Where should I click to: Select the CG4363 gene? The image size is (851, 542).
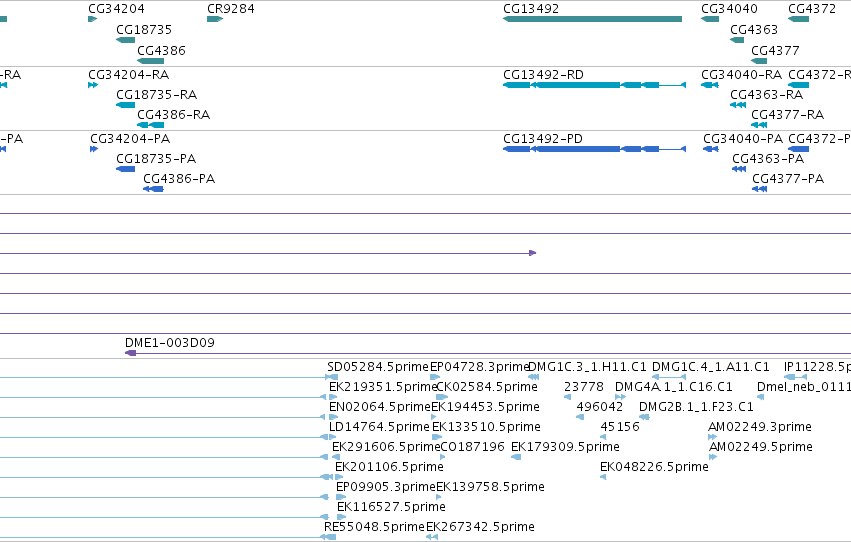(737, 40)
